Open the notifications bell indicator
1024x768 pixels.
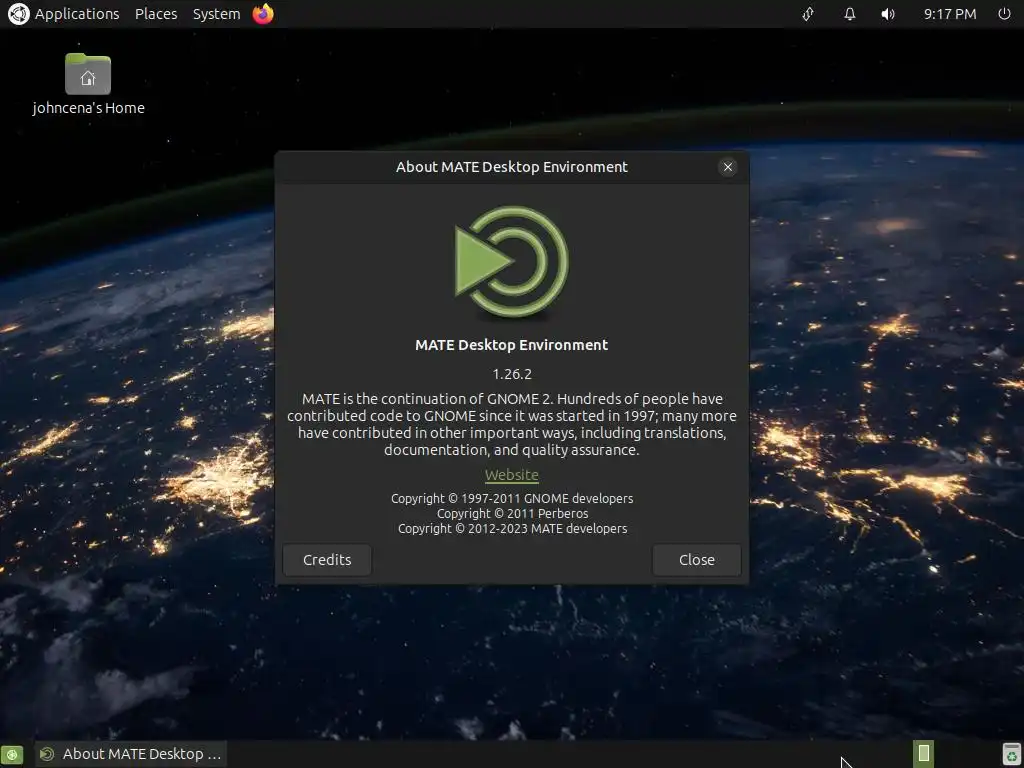(x=850, y=14)
